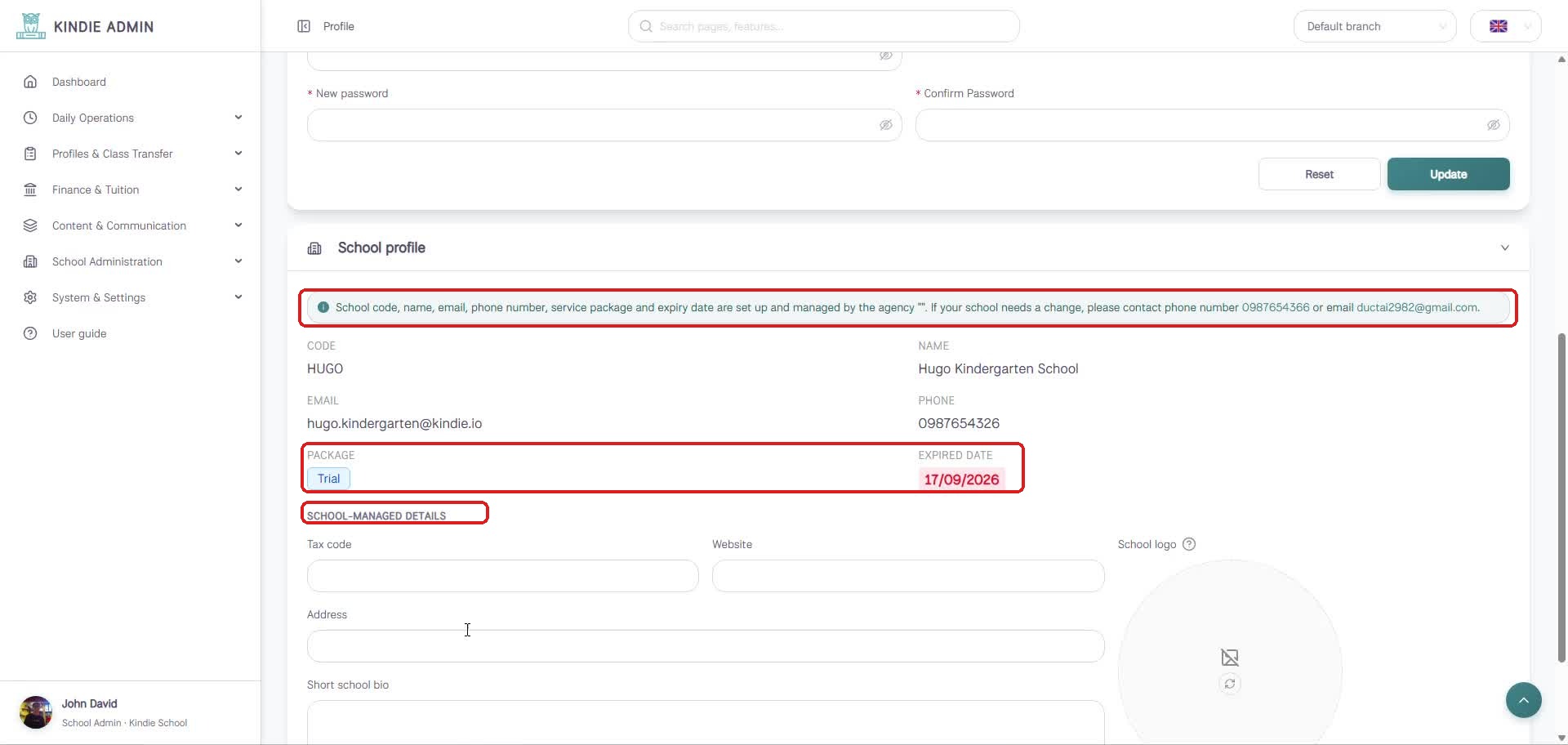The image size is (1568, 745).
Task: Show Confirm Password with the eye icon
Action: click(x=1493, y=125)
